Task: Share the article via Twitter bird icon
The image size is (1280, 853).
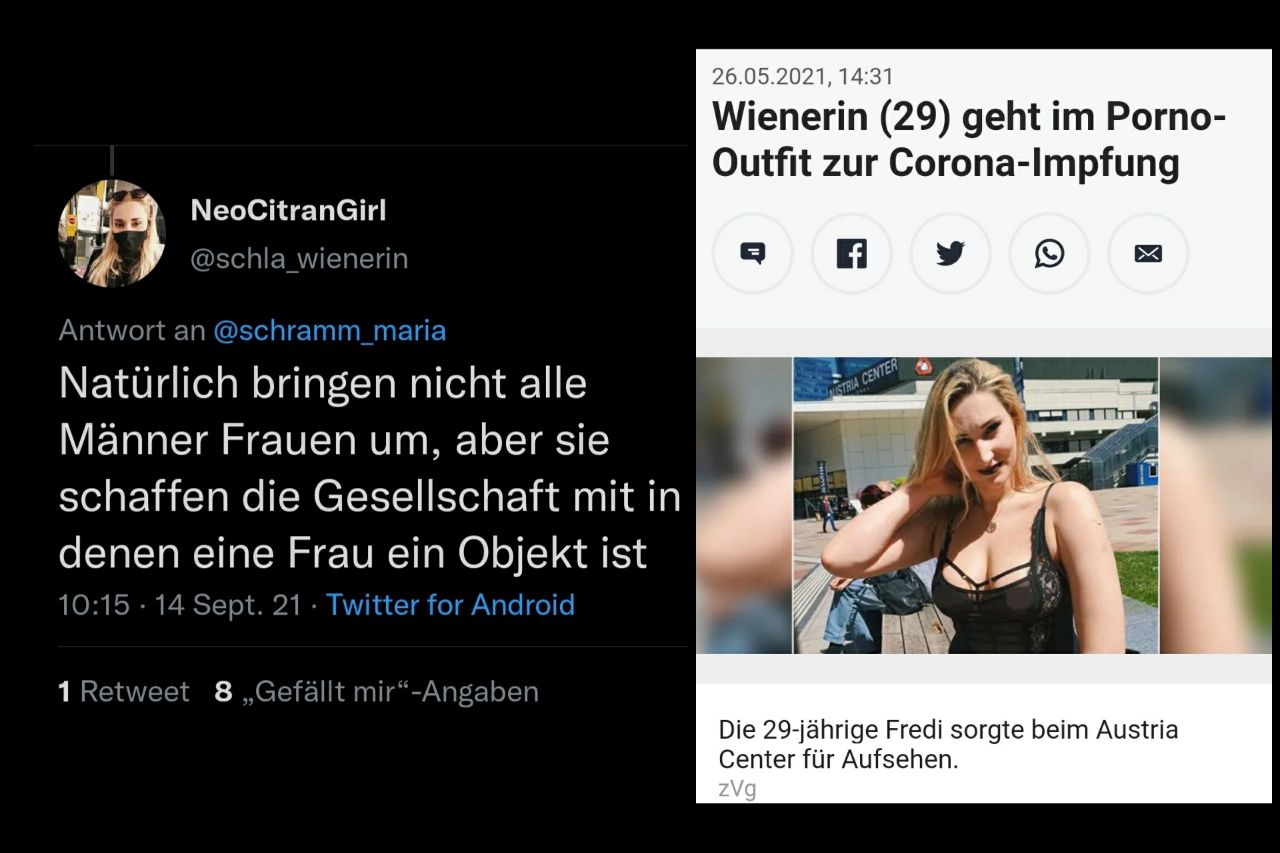Action: coord(950,254)
